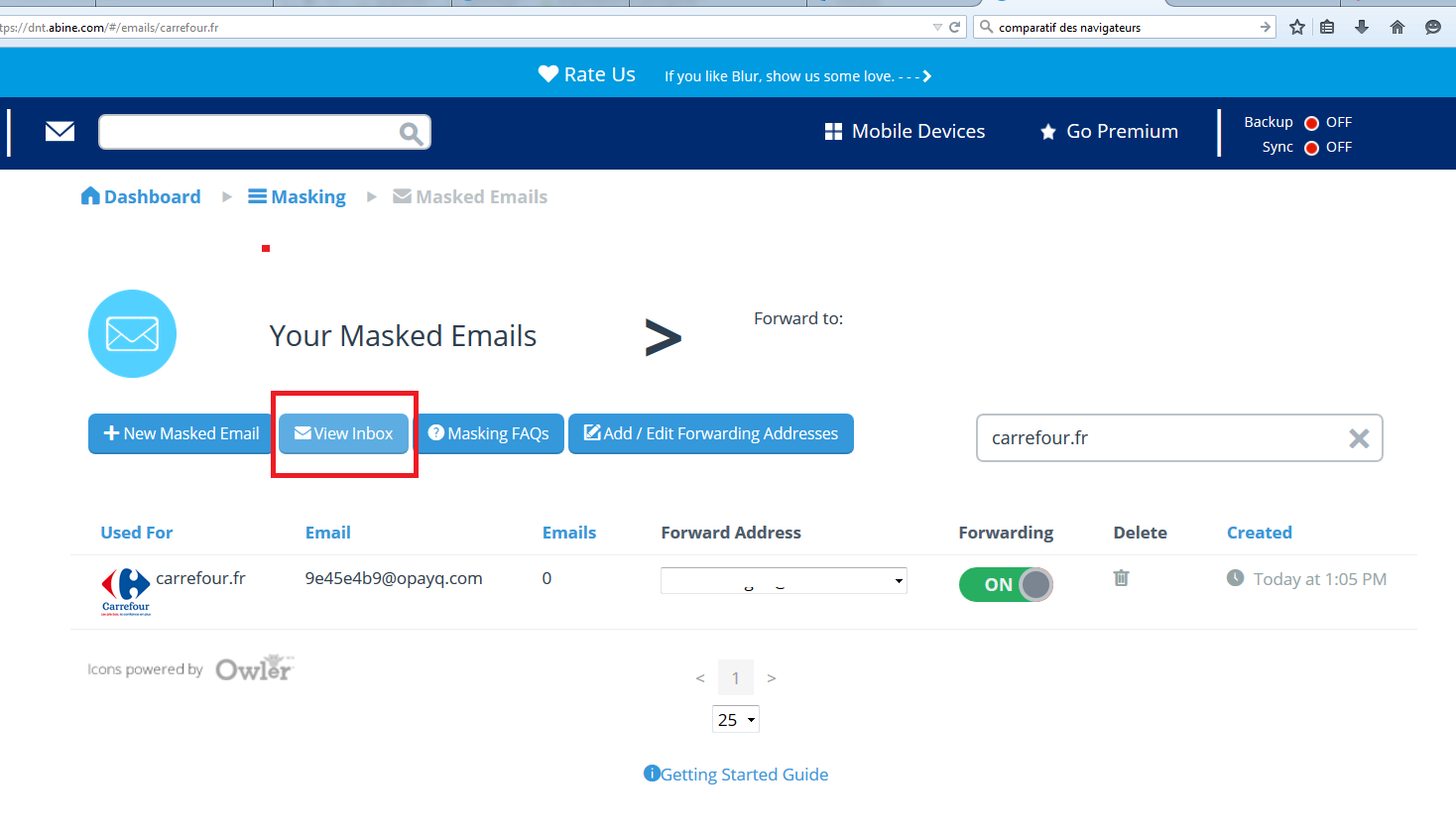Image resolution: width=1456 pixels, height=837 pixels.
Task: Click the search go arrow in browser search box
Action: [x=1266, y=27]
